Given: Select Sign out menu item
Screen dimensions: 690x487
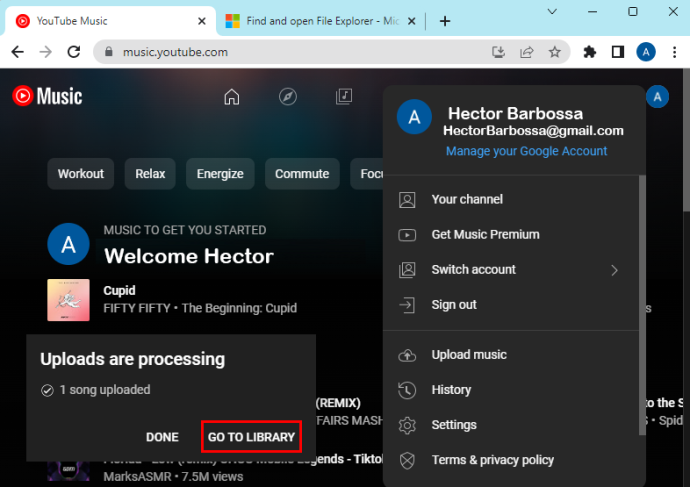Looking at the screenshot, I should pyautogui.click(x=511, y=305).
